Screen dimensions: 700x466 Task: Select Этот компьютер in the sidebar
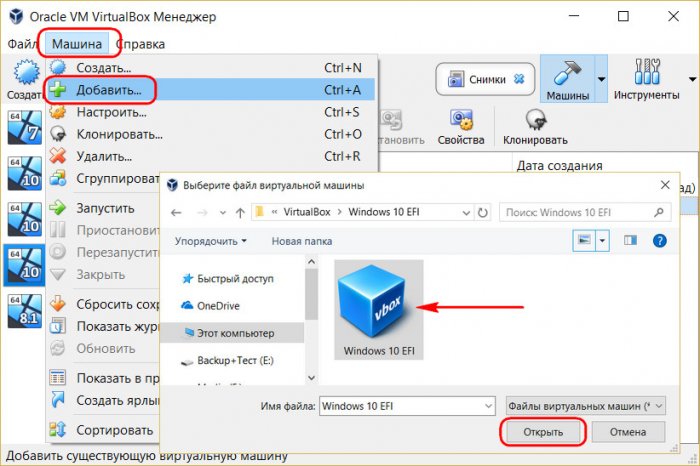pos(232,333)
